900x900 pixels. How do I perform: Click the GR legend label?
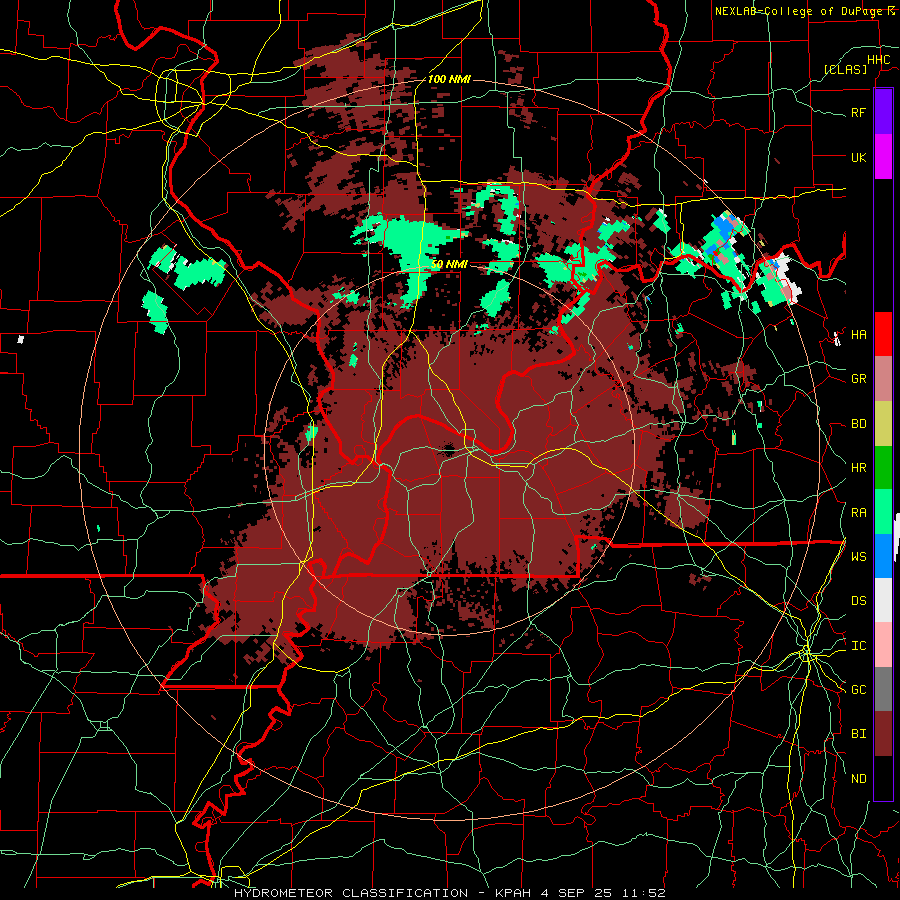click(858, 379)
